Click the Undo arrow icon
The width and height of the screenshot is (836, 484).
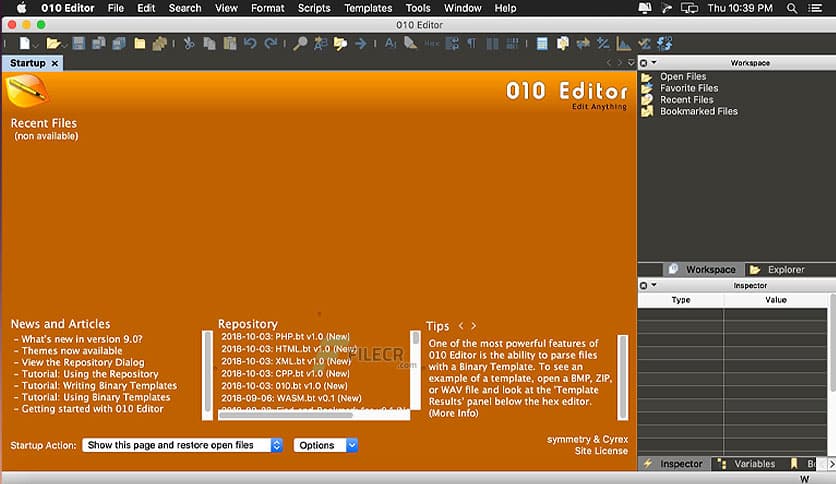point(250,44)
